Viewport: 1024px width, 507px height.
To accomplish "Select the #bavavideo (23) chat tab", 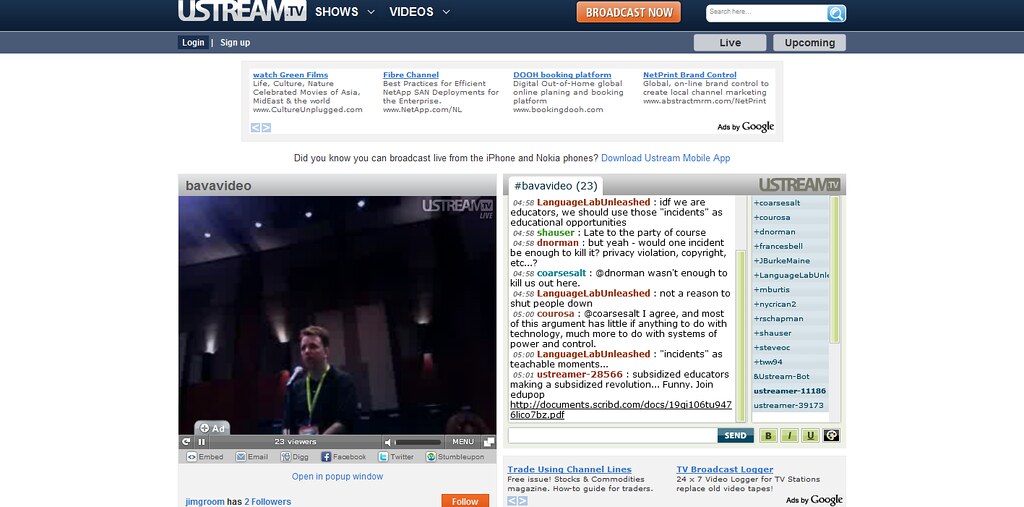I will [x=555, y=186].
